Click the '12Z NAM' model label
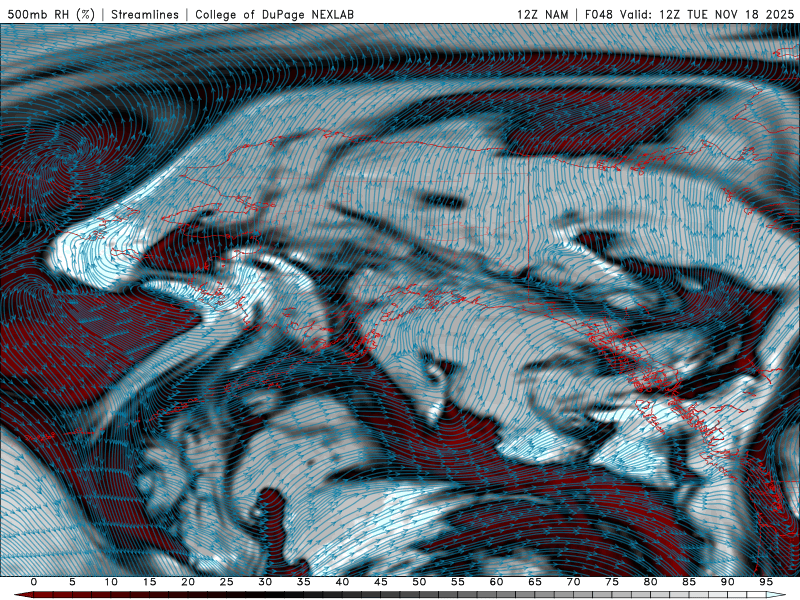Screen dimensions: 800x600 tap(542, 14)
